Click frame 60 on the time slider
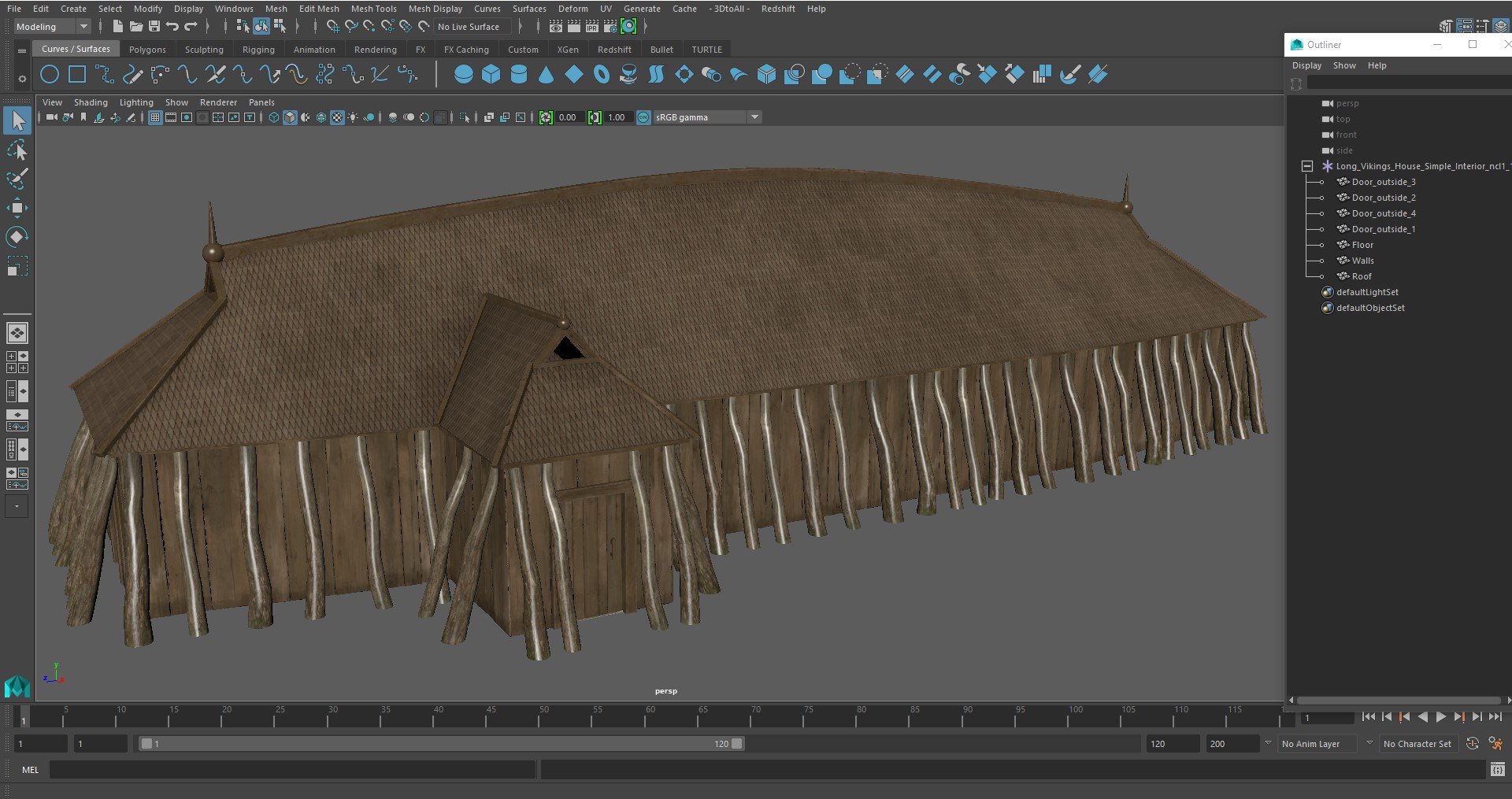1512x799 pixels. [x=650, y=716]
